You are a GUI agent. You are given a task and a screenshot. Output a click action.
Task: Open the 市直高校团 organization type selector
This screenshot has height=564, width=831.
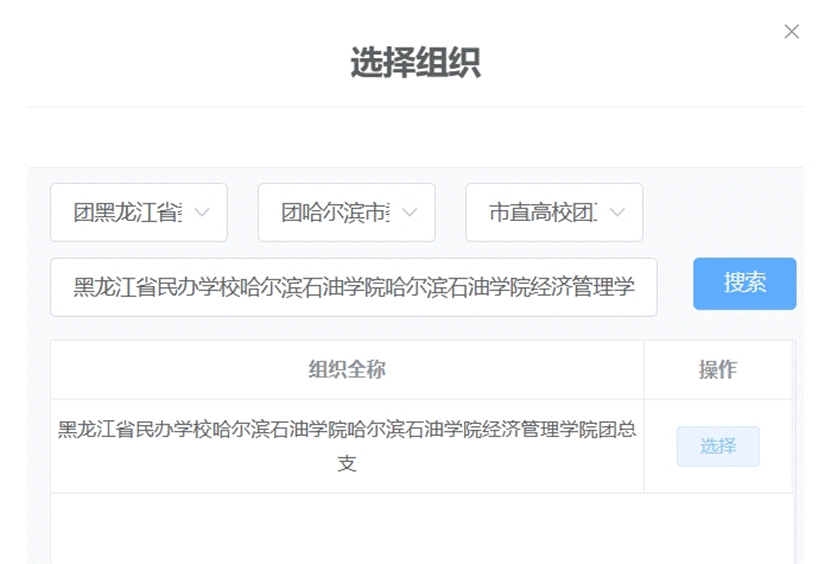pos(541,212)
